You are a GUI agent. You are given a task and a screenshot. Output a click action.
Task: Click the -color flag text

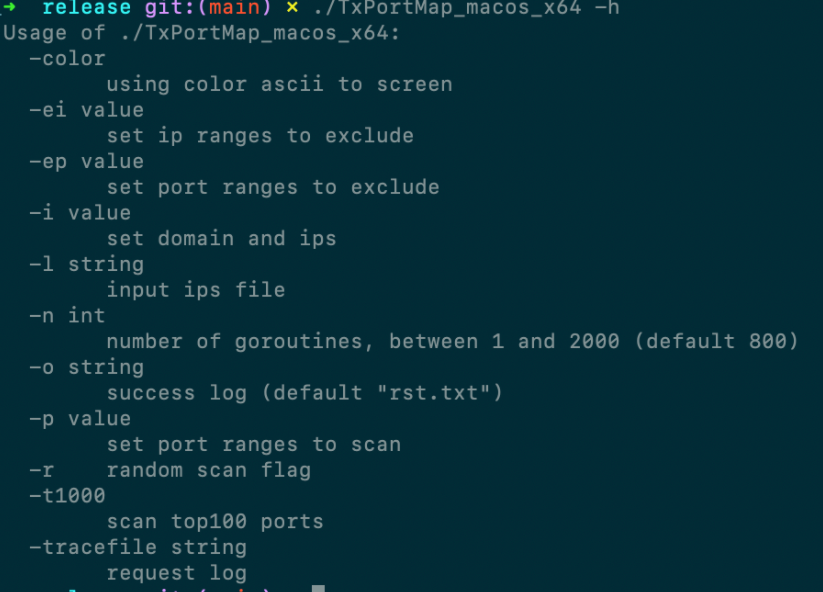67,58
